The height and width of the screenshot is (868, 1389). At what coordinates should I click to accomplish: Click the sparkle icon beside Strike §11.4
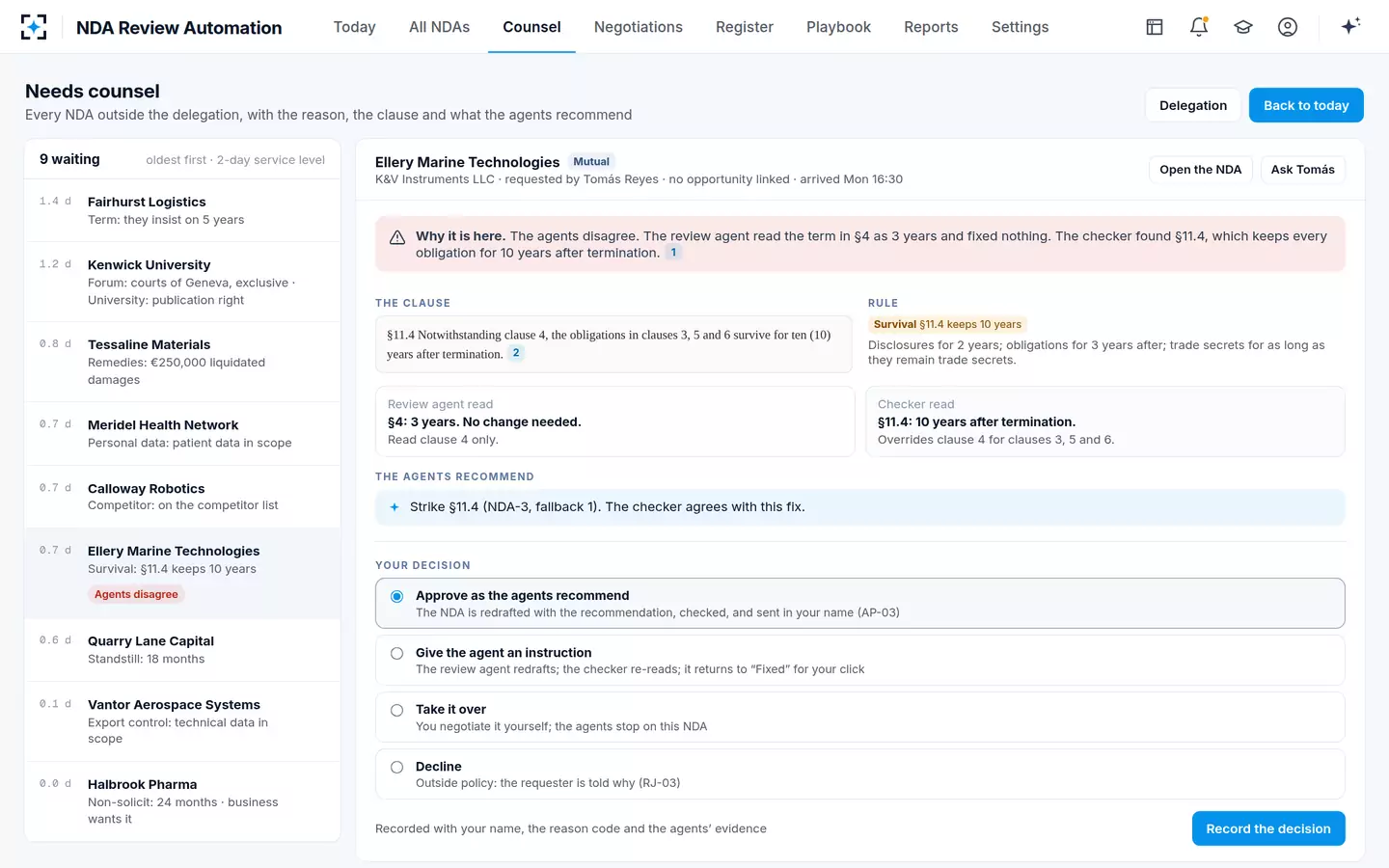(x=395, y=507)
